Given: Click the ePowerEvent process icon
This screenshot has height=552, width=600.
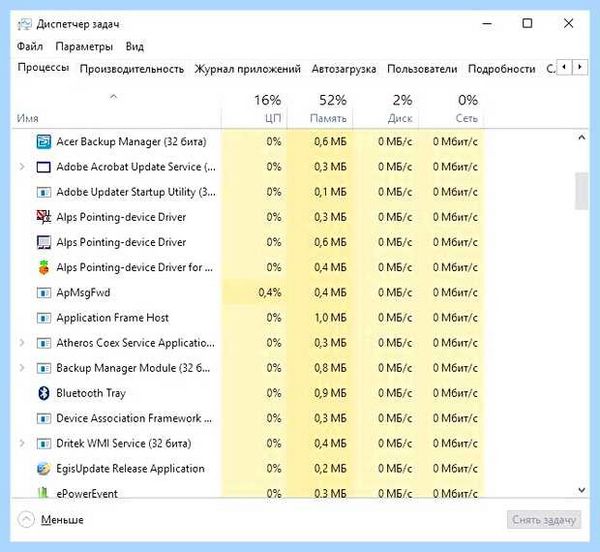Looking at the screenshot, I should coord(44,493).
